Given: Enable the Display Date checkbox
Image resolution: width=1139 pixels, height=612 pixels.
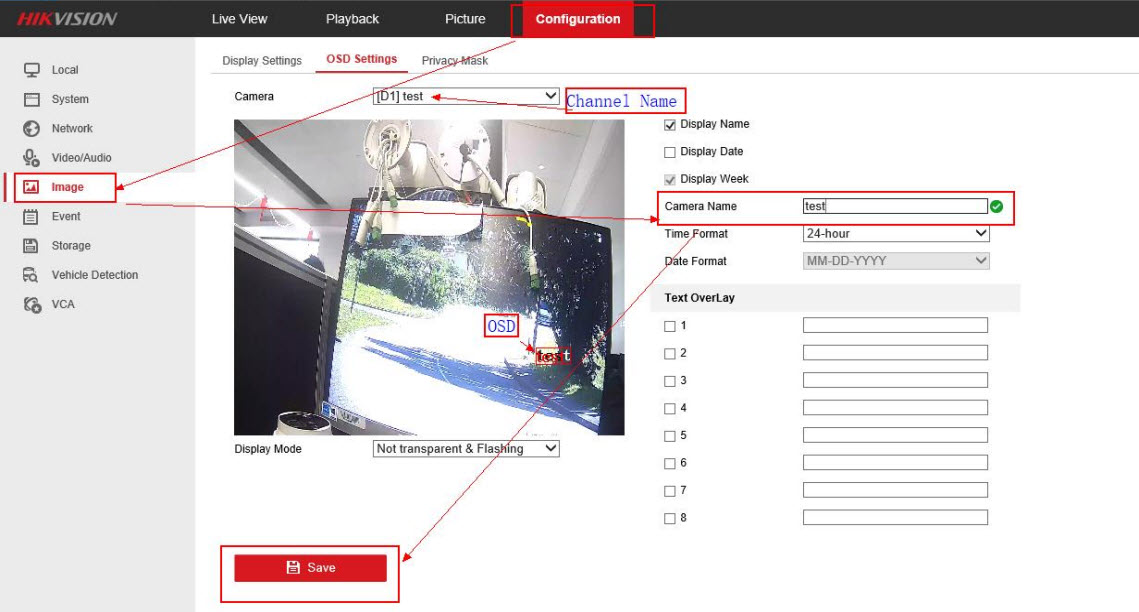Looking at the screenshot, I should [670, 152].
